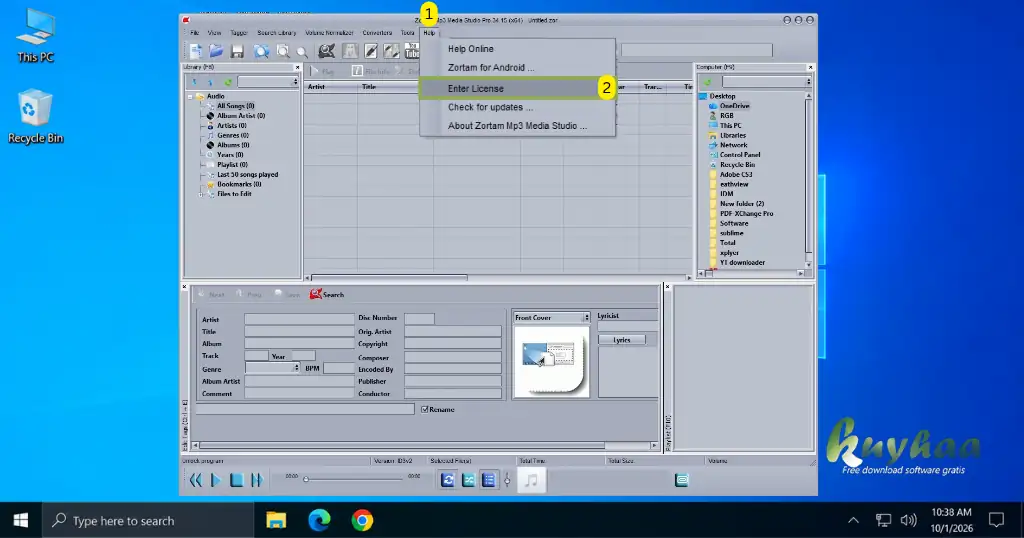Open the Library panel filter dropdown
The height and width of the screenshot is (538, 1024).
(x=295, y=82)
